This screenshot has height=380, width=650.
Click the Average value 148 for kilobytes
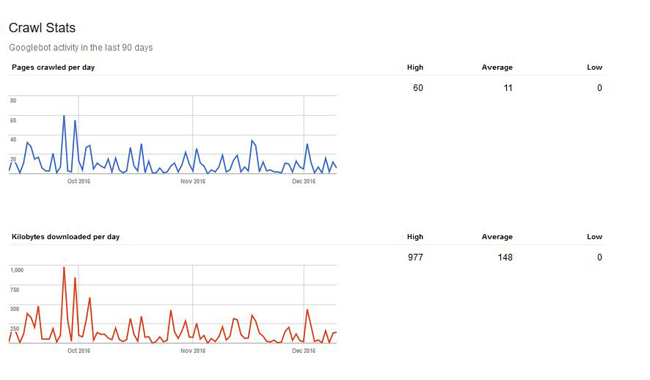click(505, 257)
